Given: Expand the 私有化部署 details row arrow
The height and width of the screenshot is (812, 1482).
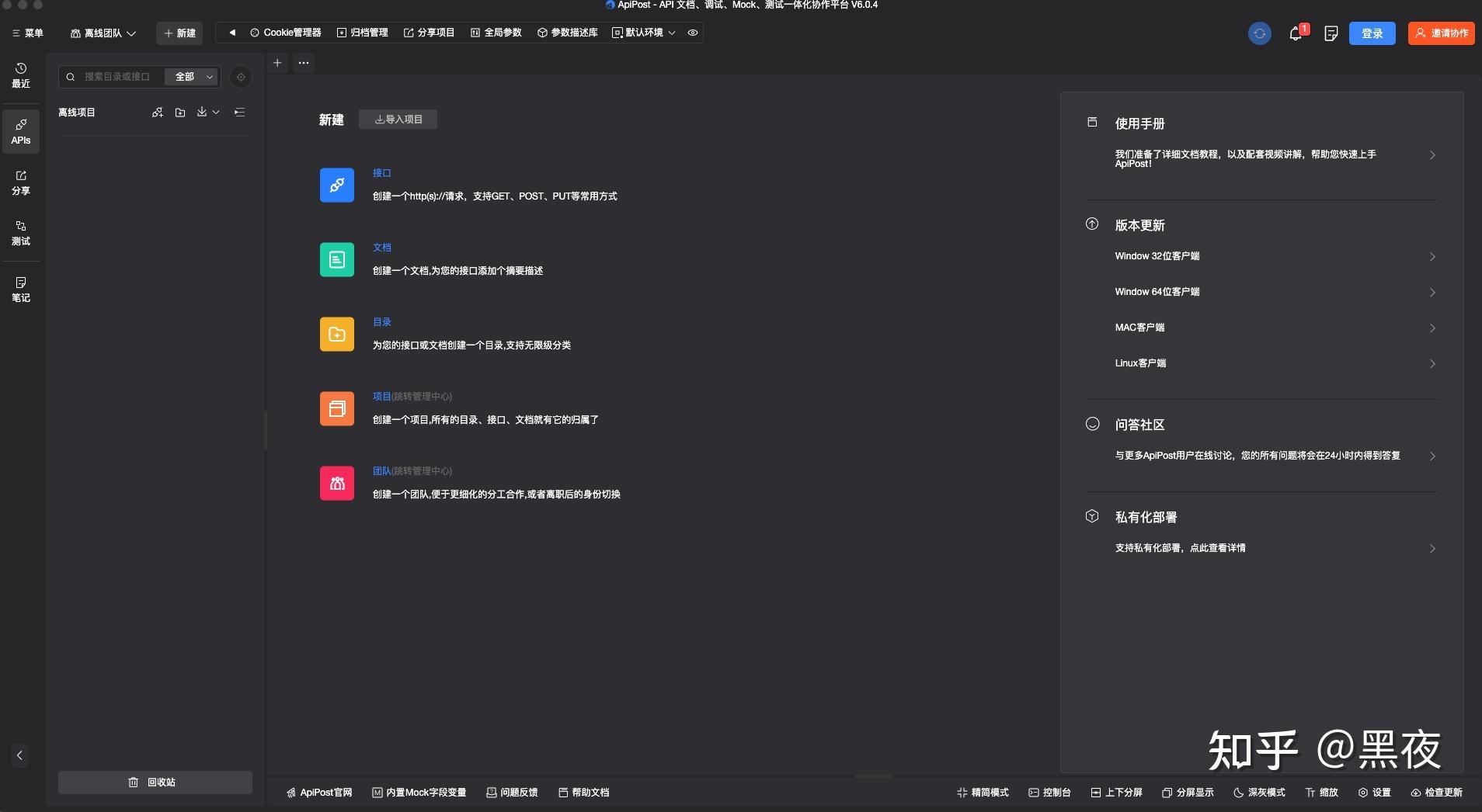Looking at the screenshot, I should point(1432,549).
